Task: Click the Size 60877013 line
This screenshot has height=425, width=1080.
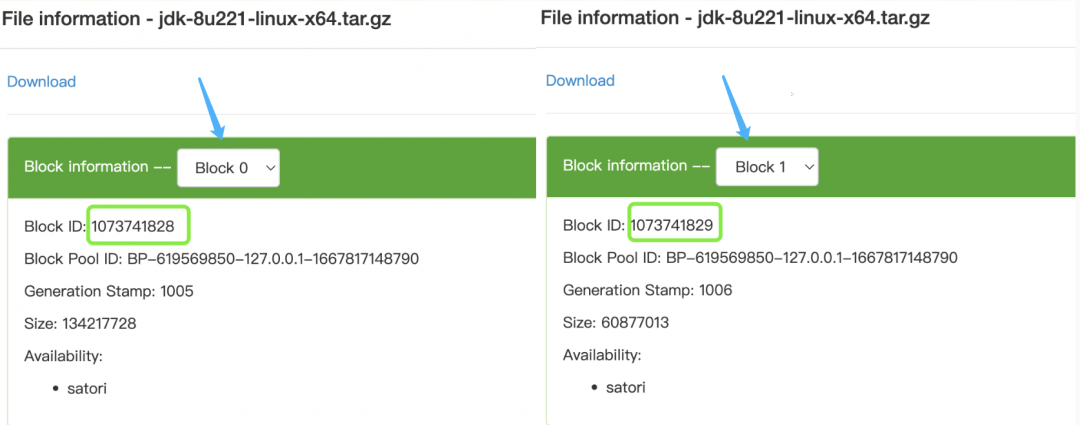Action: point(616,323)
